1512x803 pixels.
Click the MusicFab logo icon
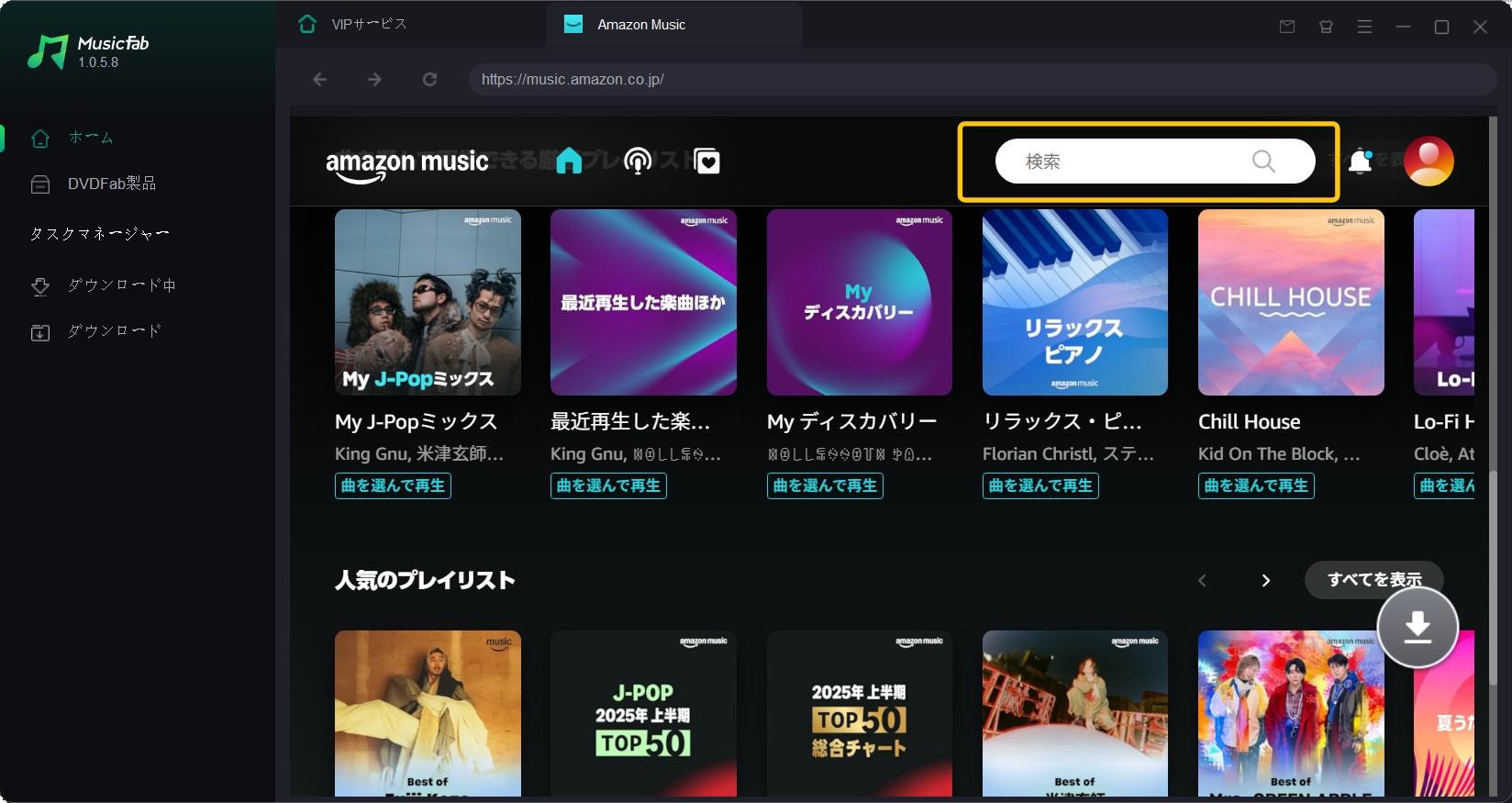[48, 52]
